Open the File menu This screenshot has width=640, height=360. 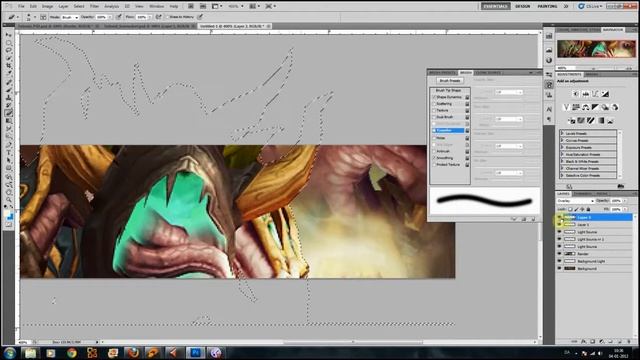click(x=21, y=6)
